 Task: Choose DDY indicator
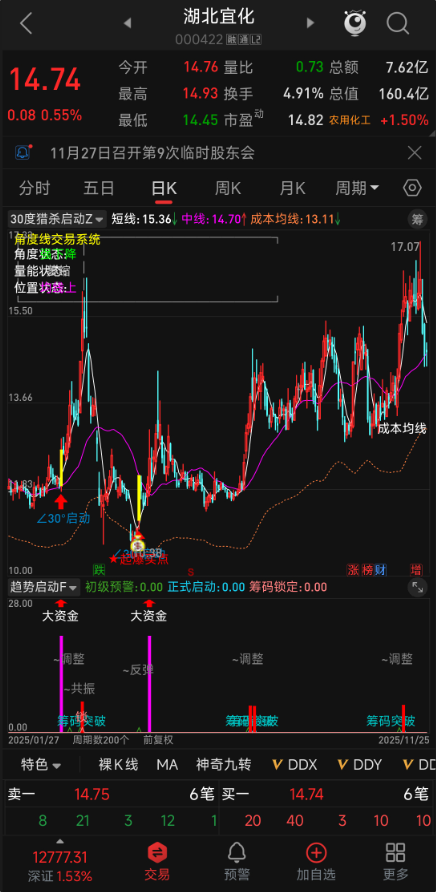tap(360, 765)
